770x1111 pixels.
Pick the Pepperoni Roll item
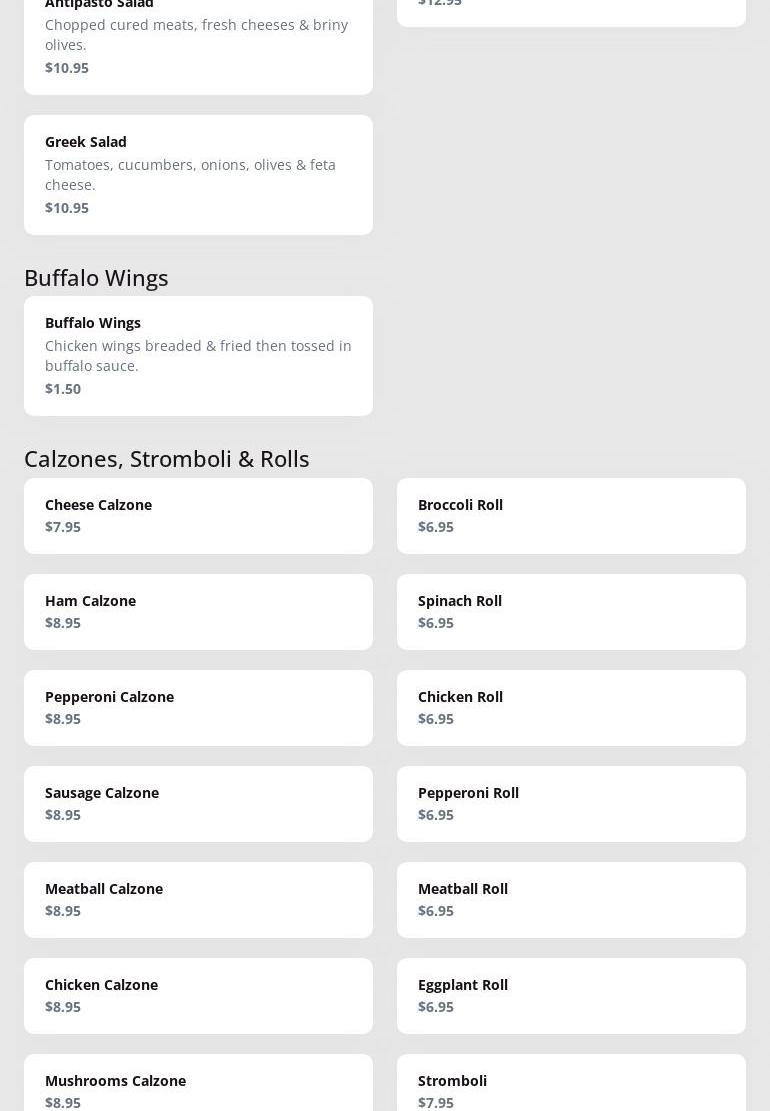coord(571,804)
